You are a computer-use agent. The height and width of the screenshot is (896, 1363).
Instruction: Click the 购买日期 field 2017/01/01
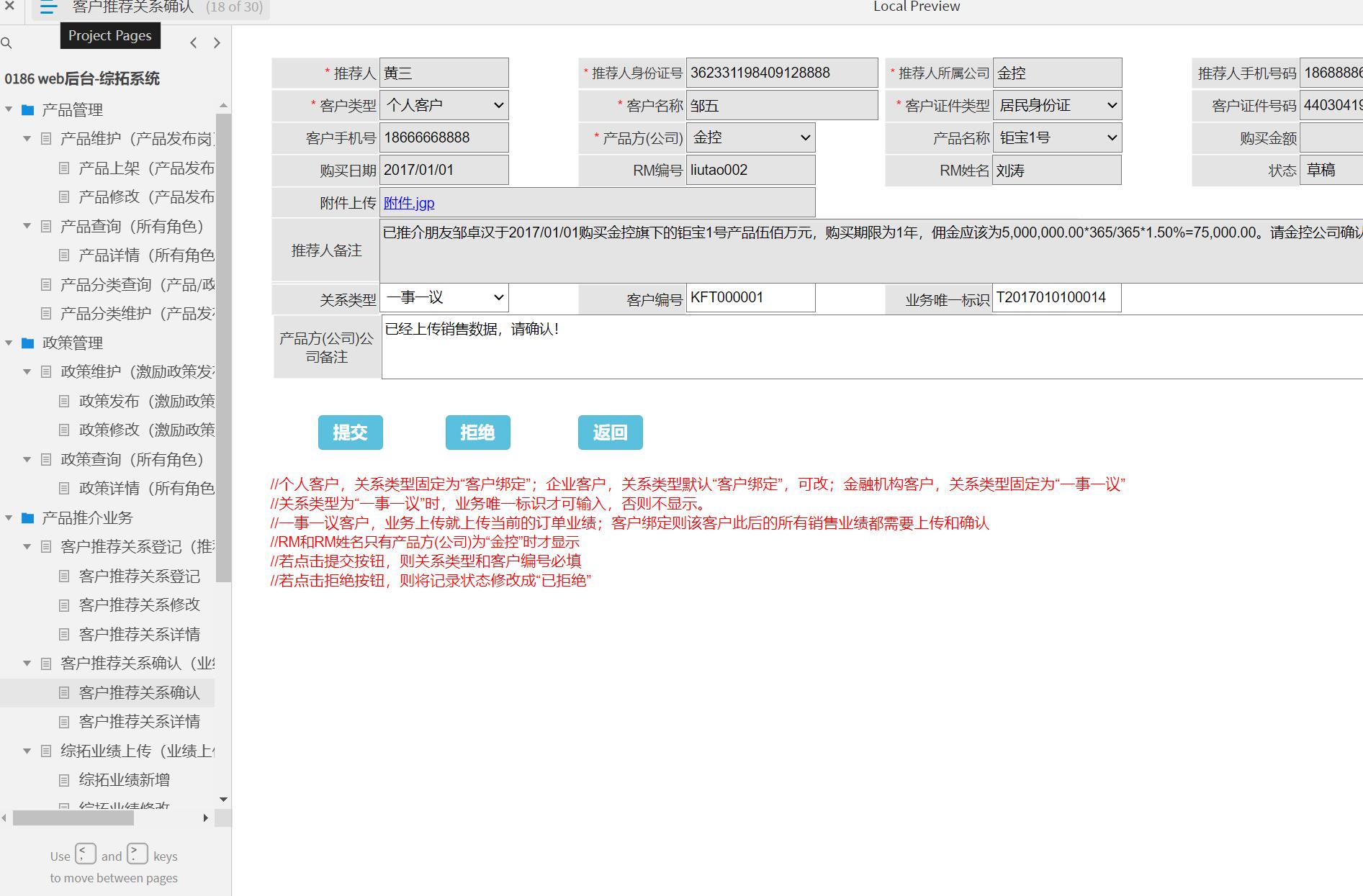coord(444,170)
